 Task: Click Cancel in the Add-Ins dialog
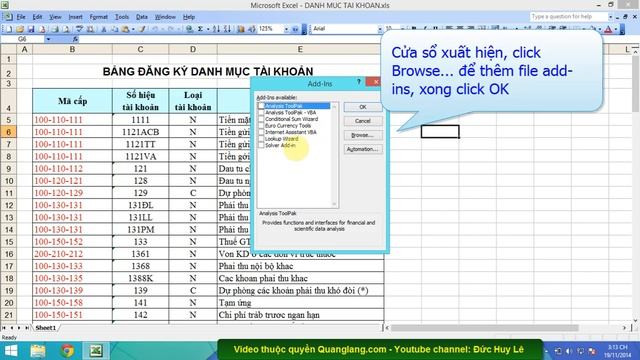363,121
